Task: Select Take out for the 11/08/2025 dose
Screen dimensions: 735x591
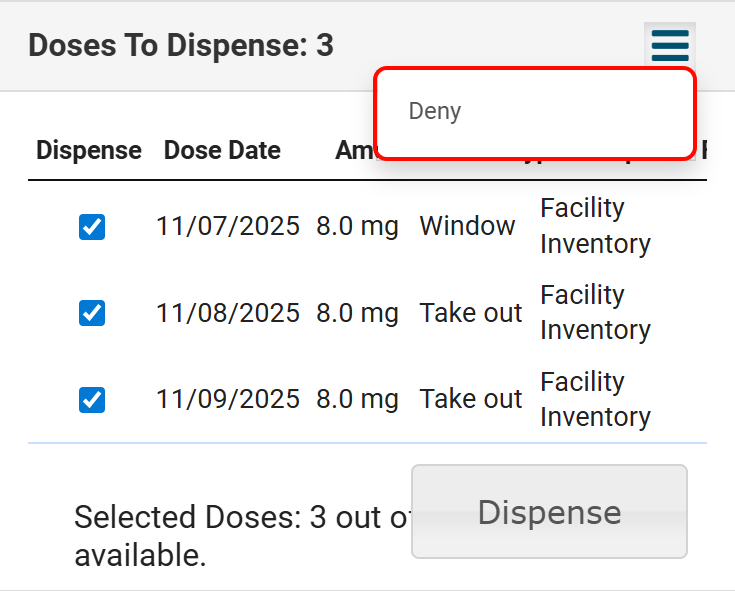Action: [x=471, y=313]
